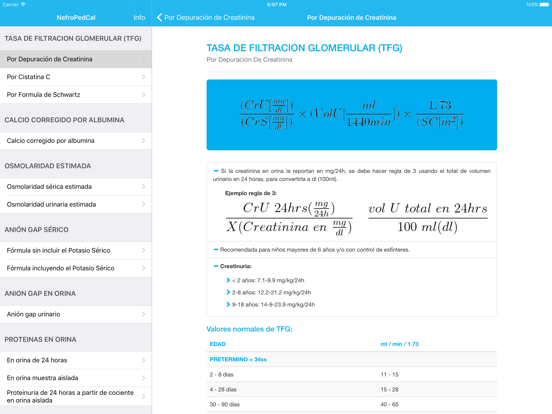The height and width of the screenshot is (414, 552).
Task: Open the Info button
Action: click(139, 18)
